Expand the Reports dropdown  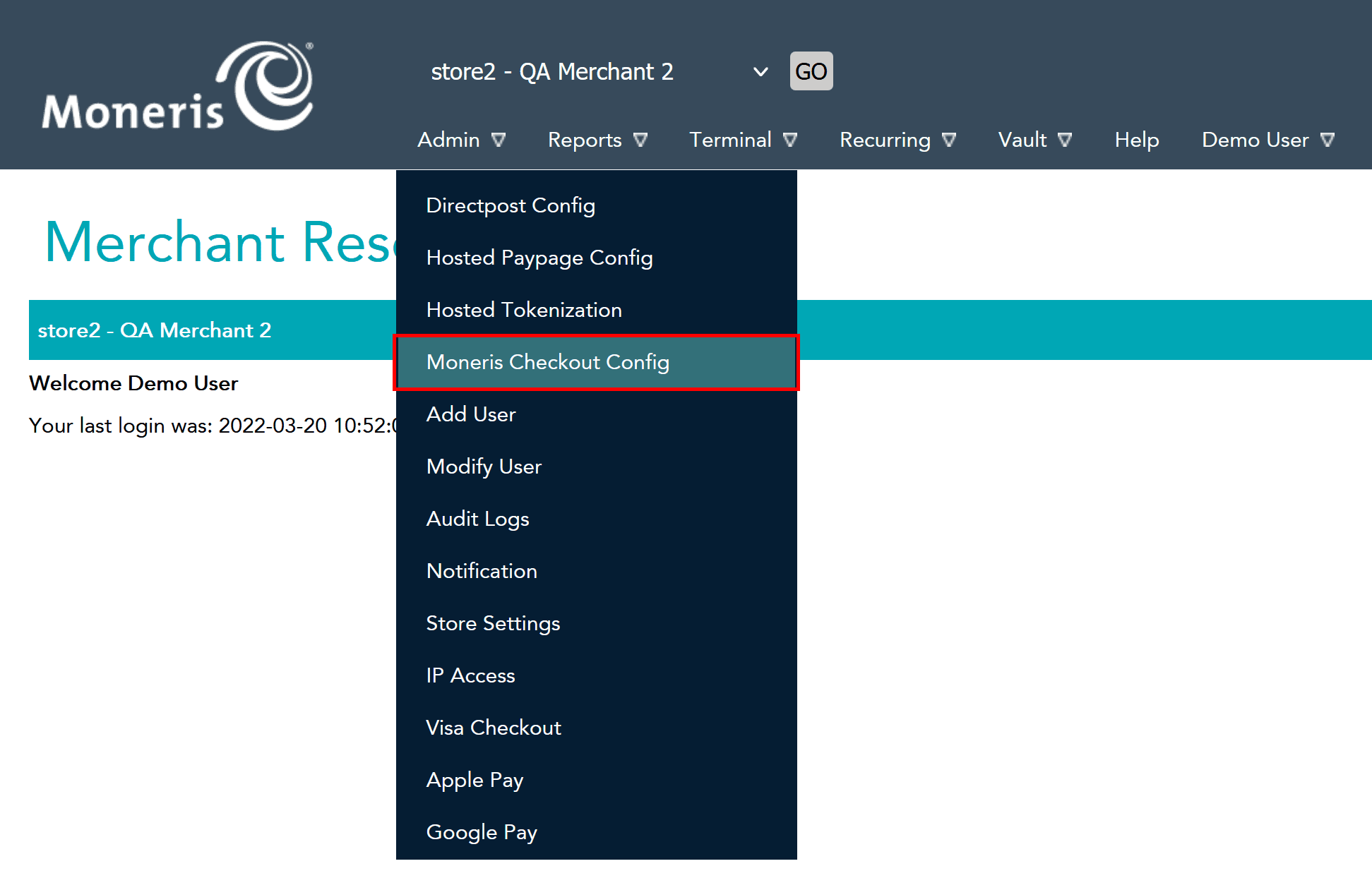[x=640, y=140]
